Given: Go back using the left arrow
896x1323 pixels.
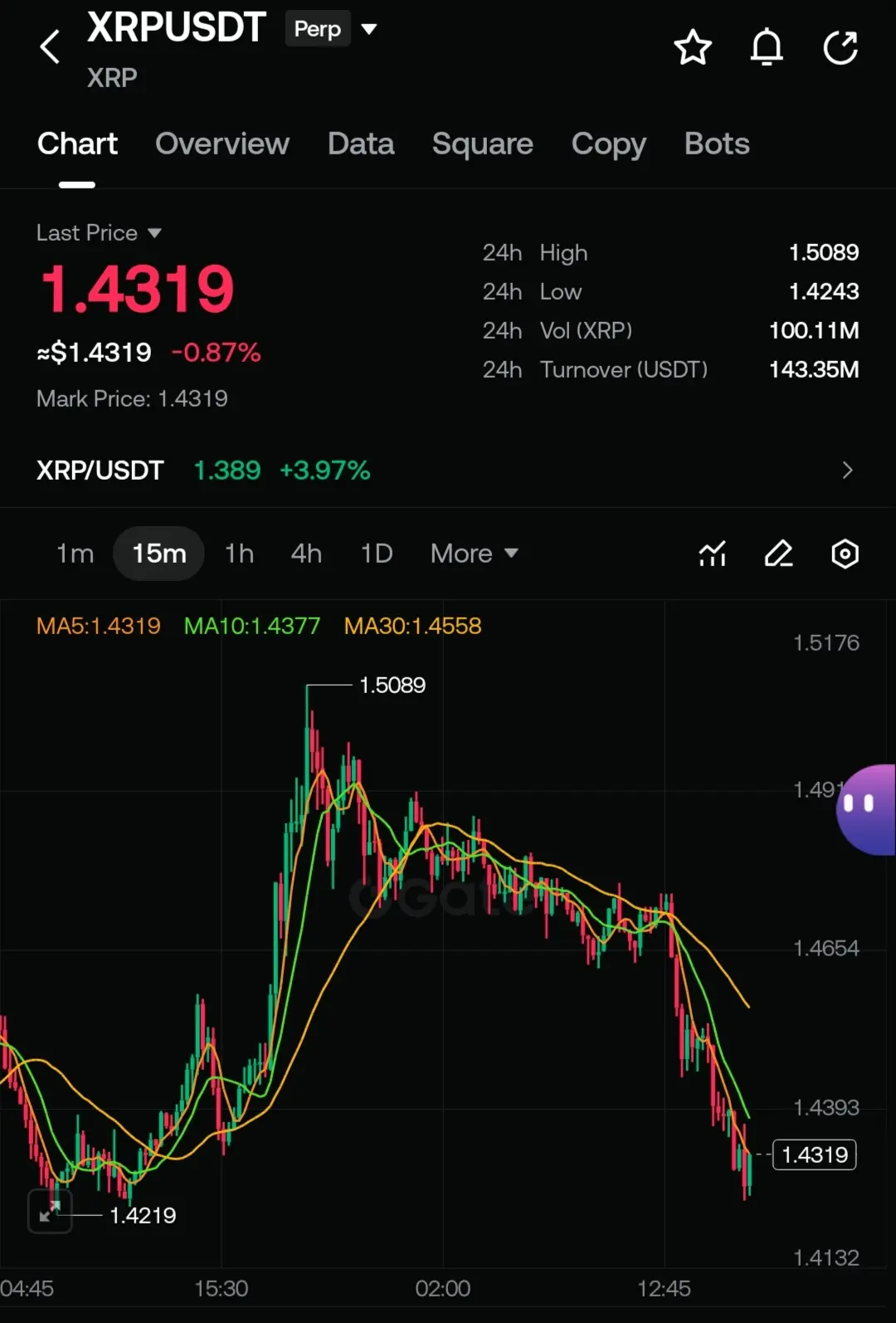Looking at the screenshot, I should pyautogui.click(x=50, y=46).
